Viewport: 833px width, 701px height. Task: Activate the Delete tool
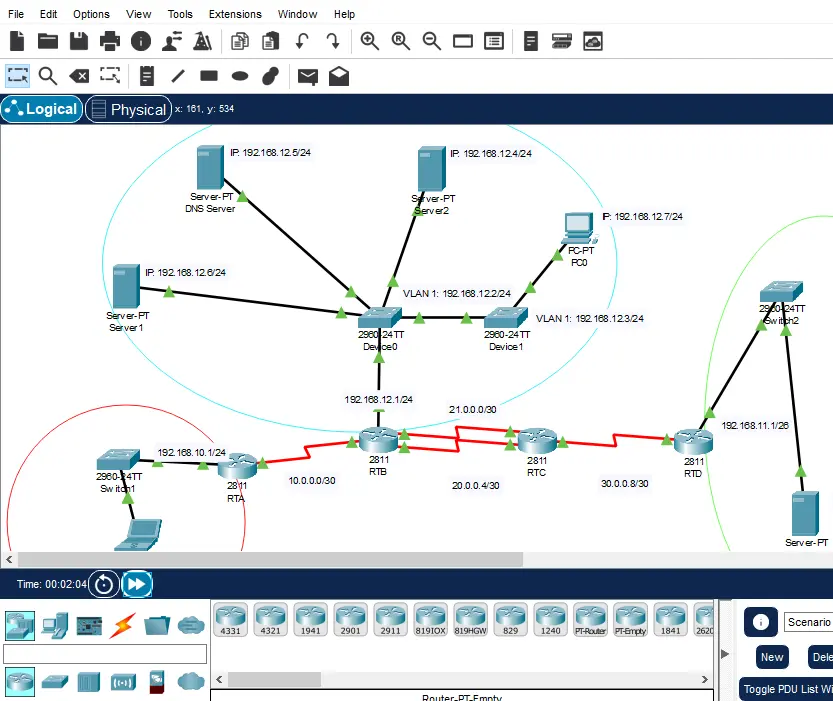coord(79,75)
